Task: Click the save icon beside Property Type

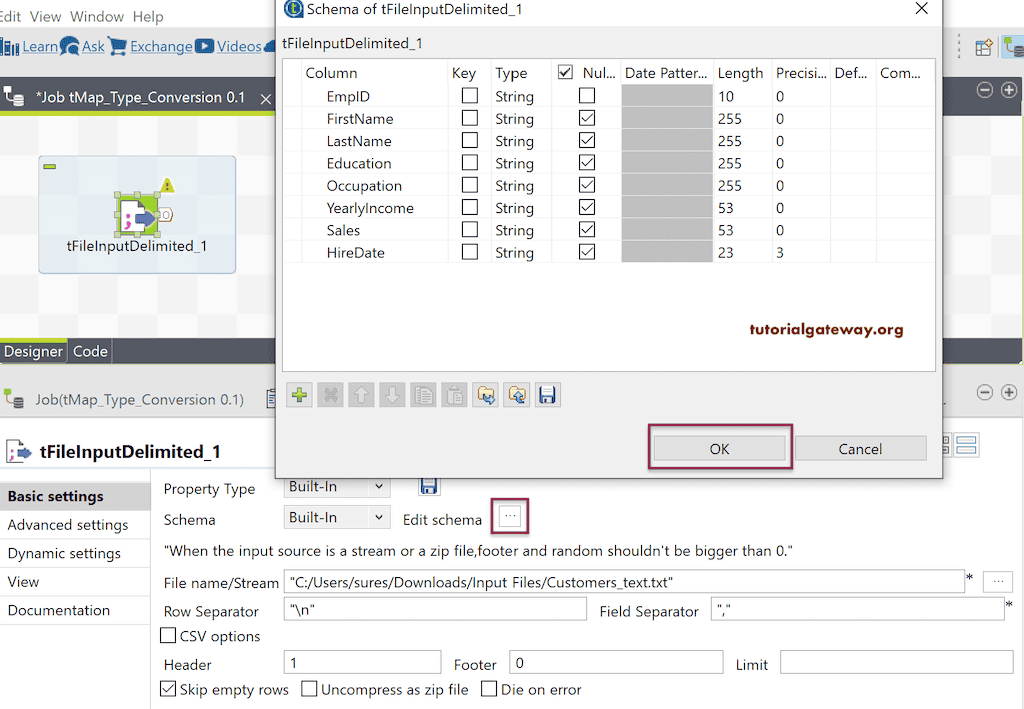Action: [429, 485]
